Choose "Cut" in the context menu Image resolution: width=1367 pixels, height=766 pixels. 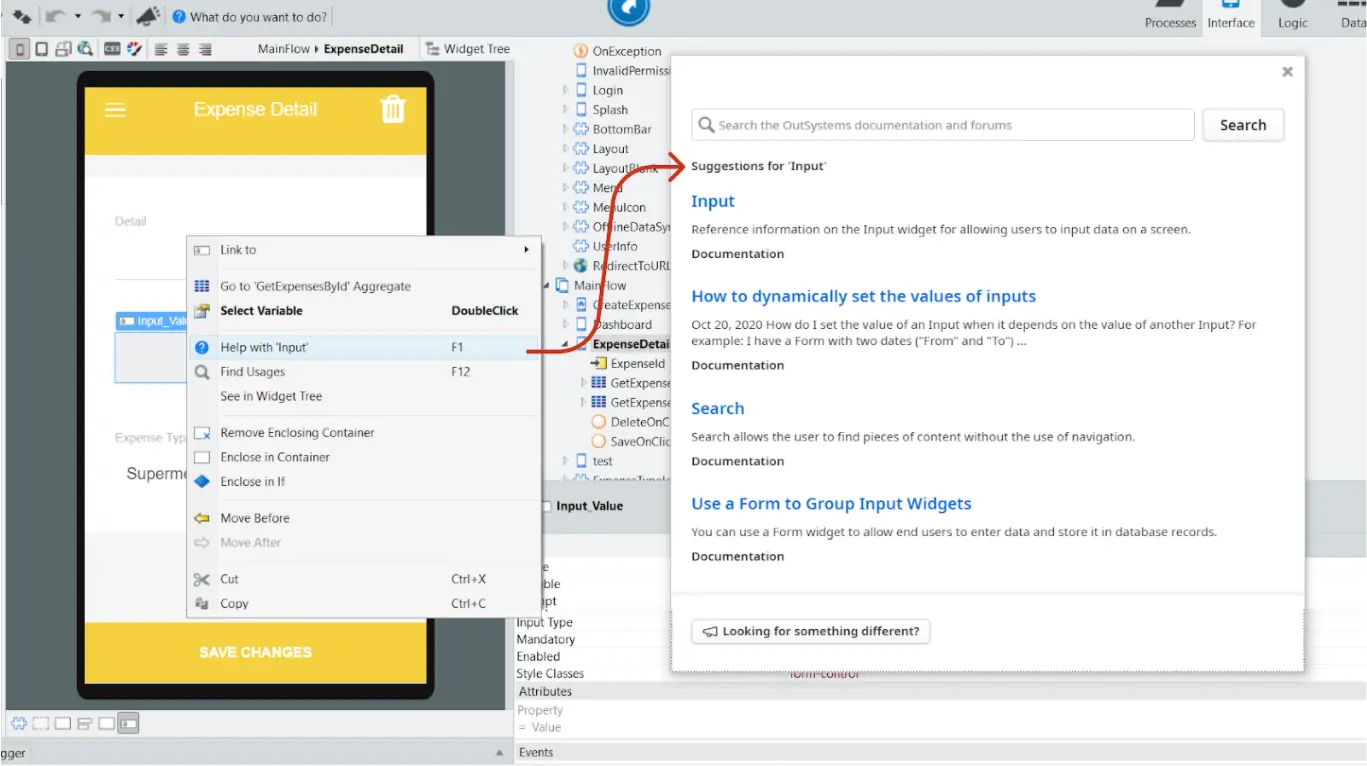[x=364, y=579]
